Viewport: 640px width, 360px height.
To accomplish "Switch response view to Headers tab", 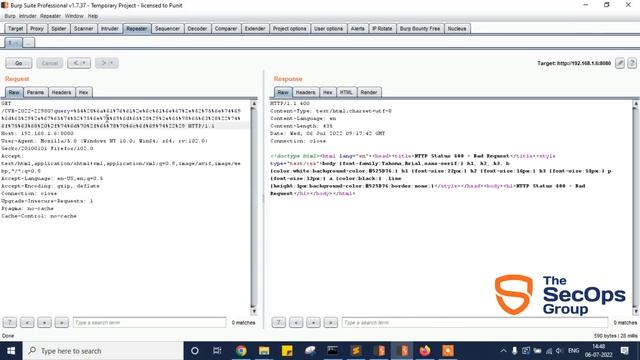I will [x=305, y=92].
